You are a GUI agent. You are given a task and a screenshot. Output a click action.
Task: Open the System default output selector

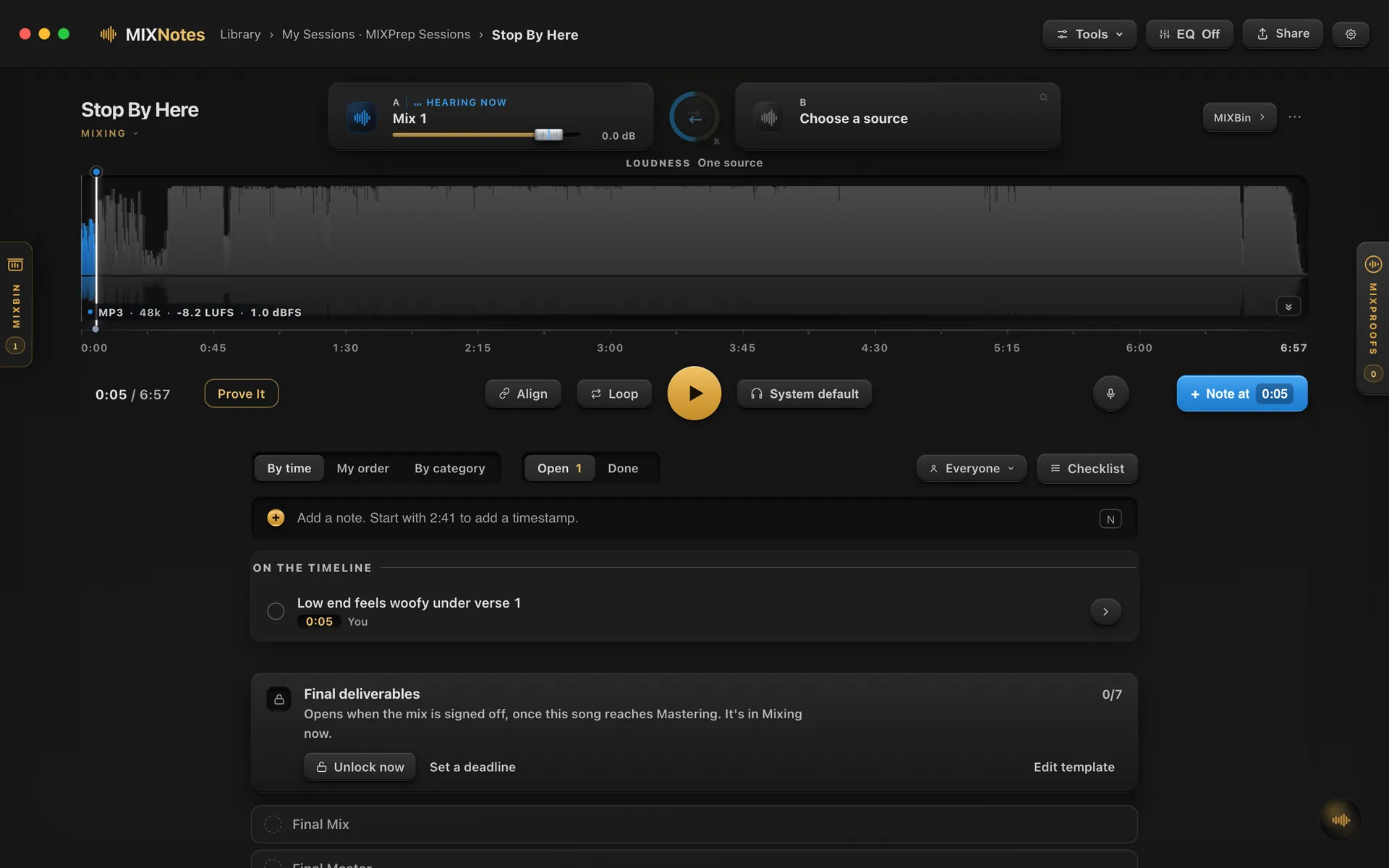pos(804,393)
